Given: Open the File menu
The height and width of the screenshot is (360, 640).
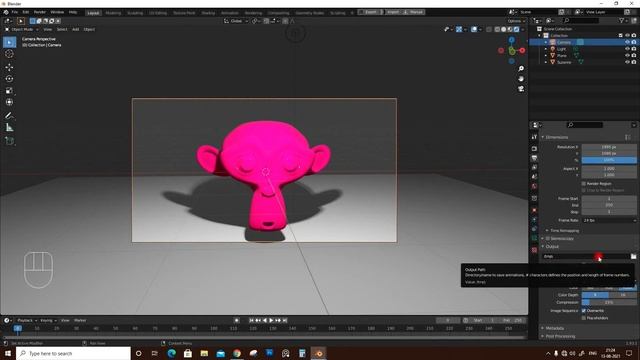Looking at the screenshot, I should (15, 12).
